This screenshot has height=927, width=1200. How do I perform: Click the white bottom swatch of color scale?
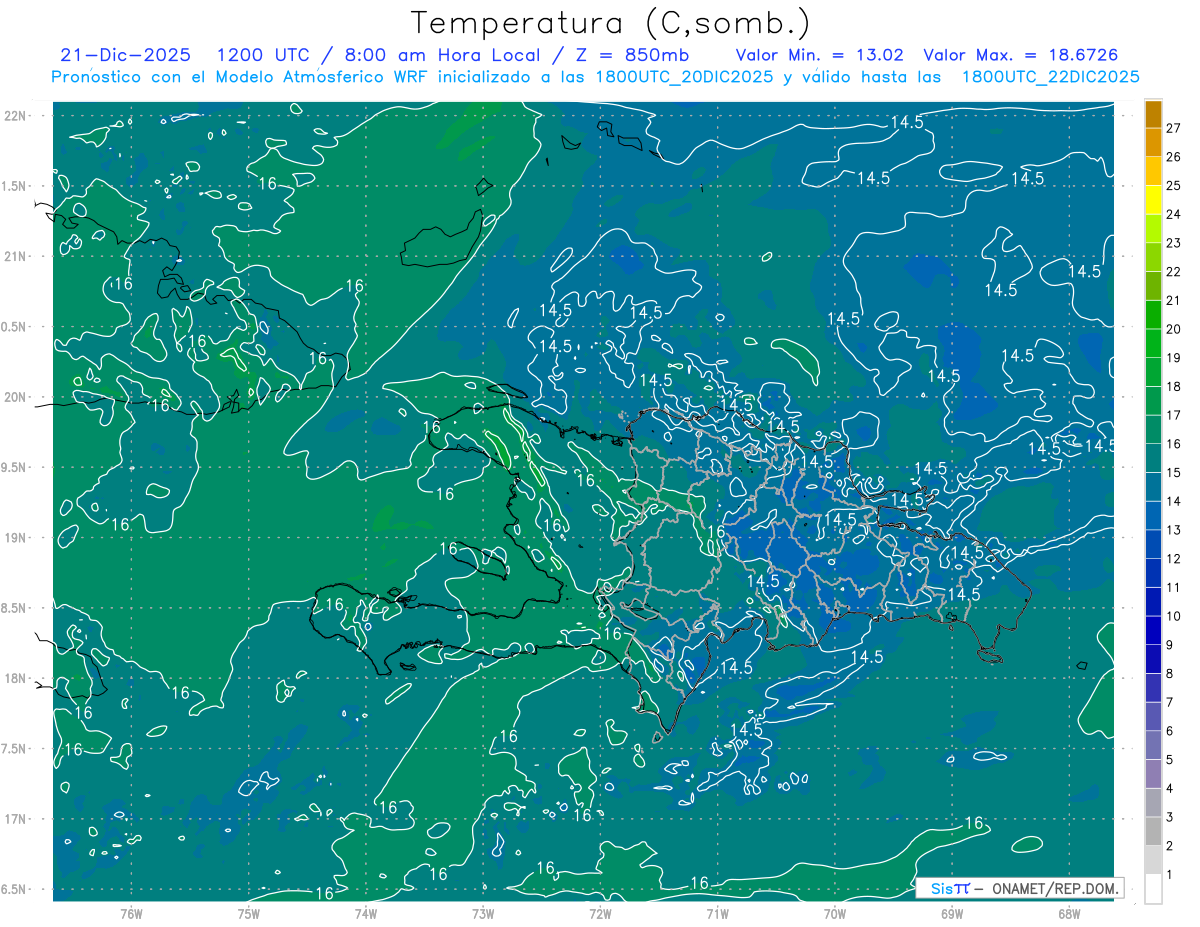pyautogui.click(x=1153, y=889)
